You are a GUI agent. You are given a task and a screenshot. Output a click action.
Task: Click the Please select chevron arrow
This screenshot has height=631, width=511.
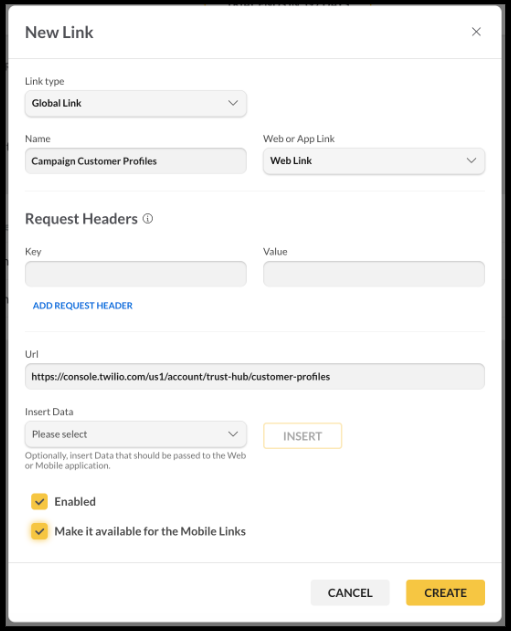(233, 434)
